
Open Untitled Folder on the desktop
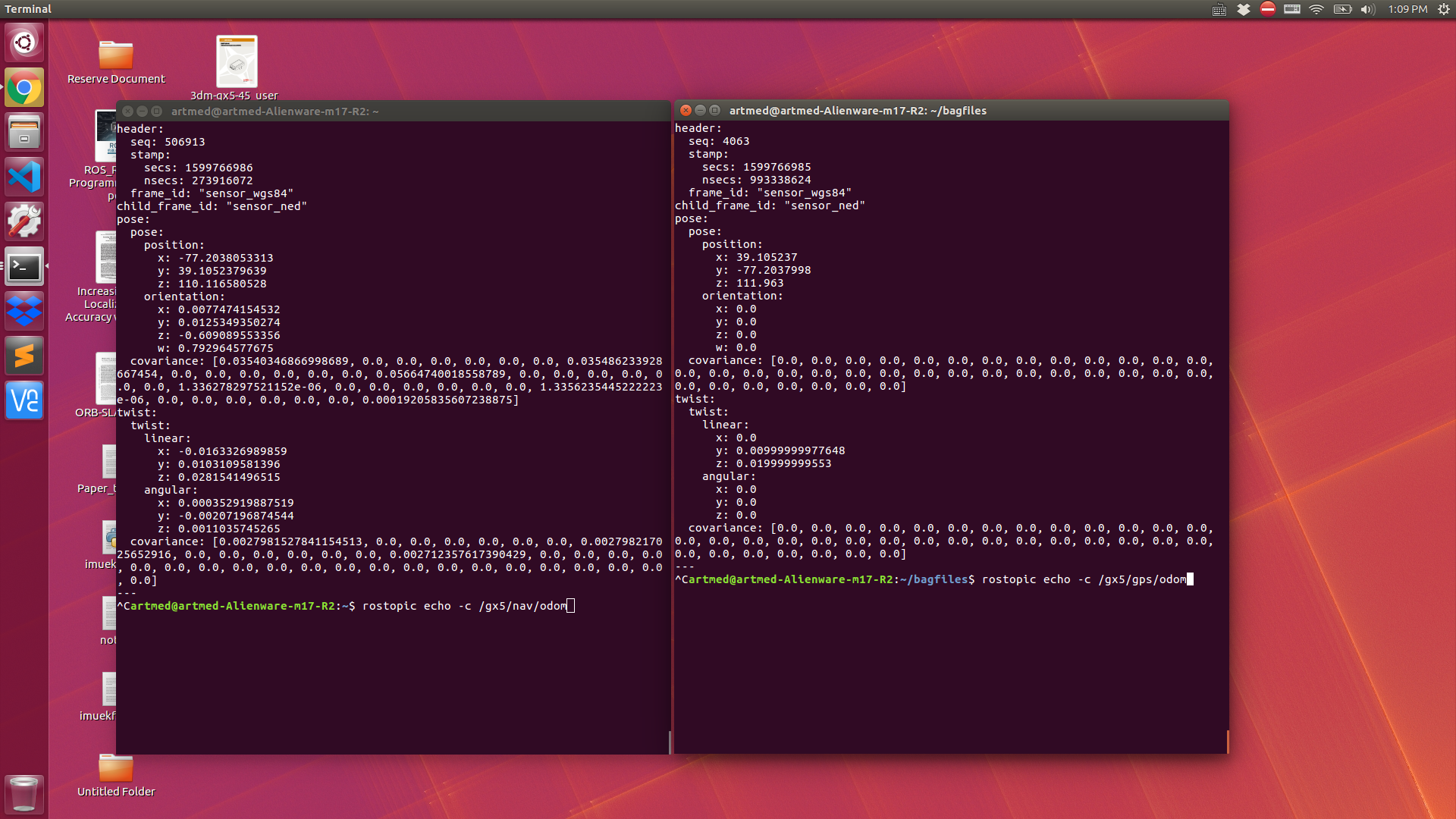point(116,769)
